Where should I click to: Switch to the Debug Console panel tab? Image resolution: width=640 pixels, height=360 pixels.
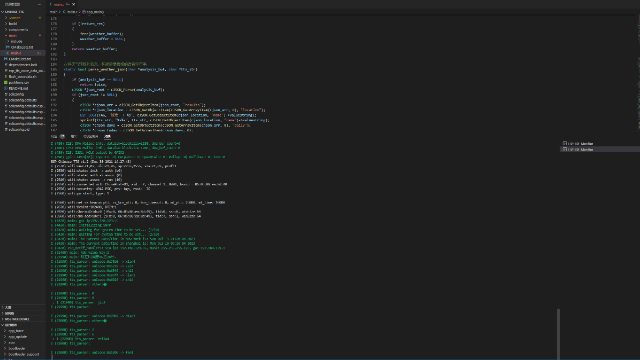[x=91, y=137]
